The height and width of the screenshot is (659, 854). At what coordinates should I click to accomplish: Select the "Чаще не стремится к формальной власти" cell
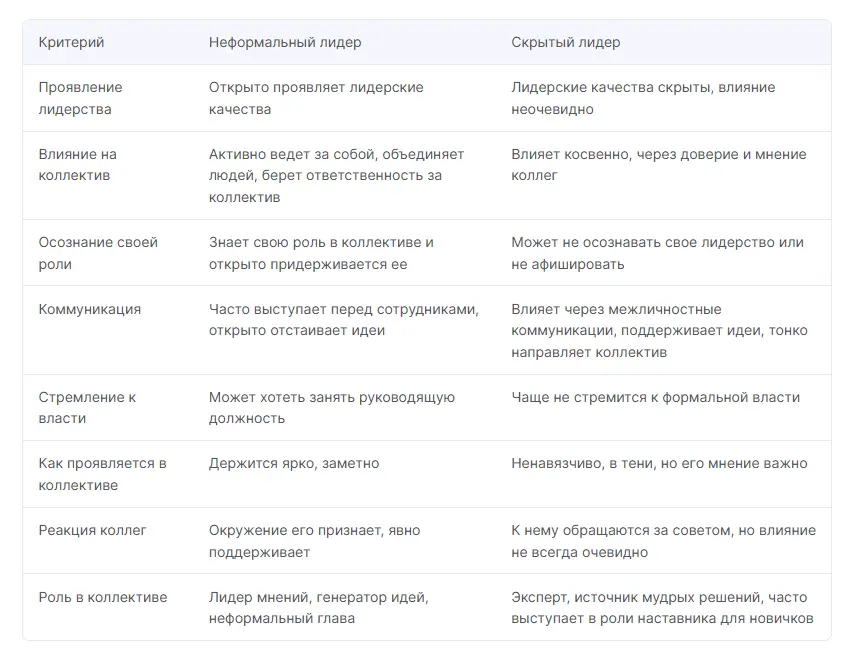[655, 397]
